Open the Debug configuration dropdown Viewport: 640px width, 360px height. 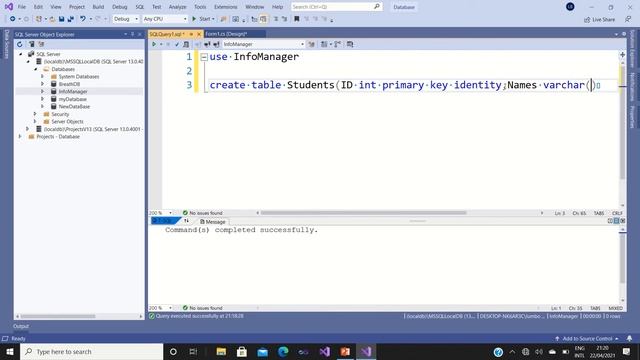click(126, 19)
